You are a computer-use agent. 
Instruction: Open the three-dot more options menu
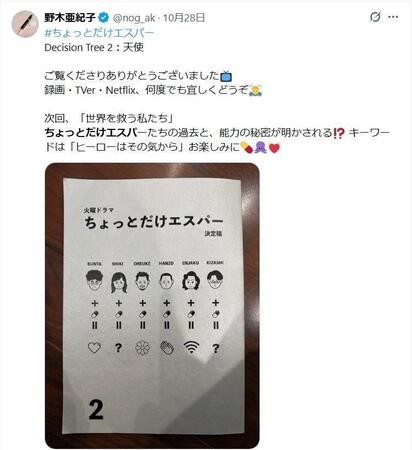(393, 17)
